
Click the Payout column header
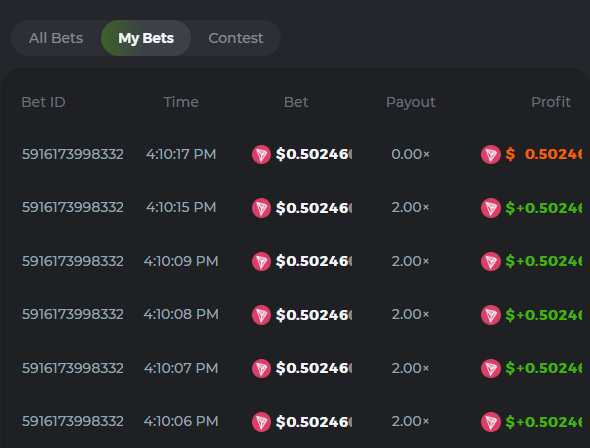click(411, 102)
